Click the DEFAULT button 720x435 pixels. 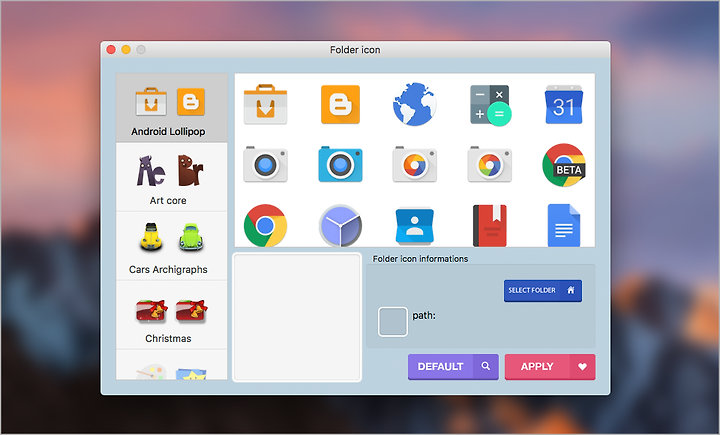coord(453,367)
